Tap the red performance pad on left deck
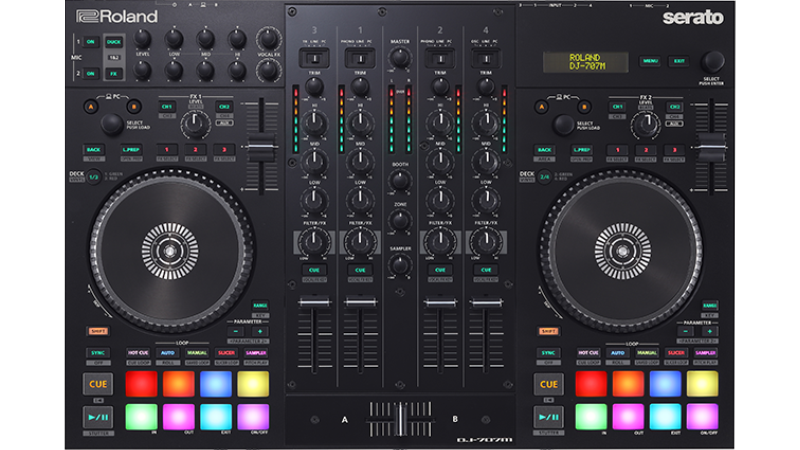 click(141, 384)
